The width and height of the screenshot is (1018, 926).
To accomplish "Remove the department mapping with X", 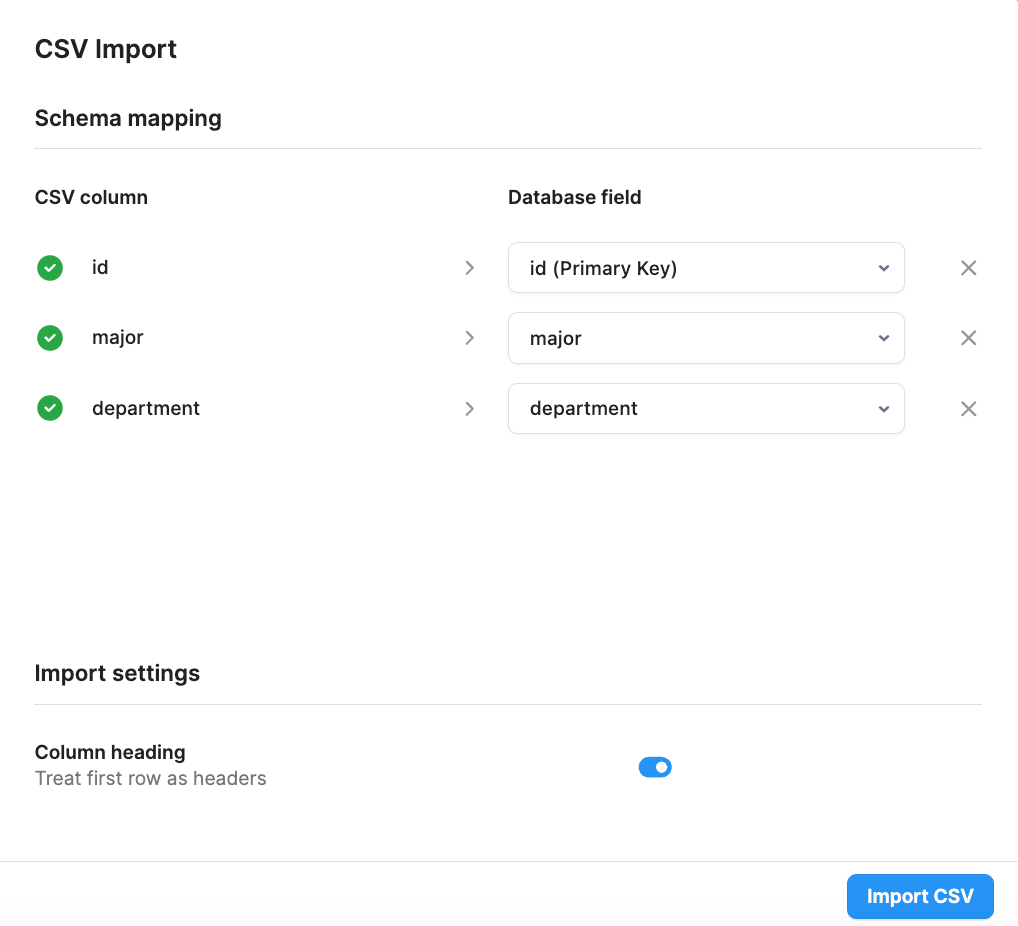I will tap(969, 408).
